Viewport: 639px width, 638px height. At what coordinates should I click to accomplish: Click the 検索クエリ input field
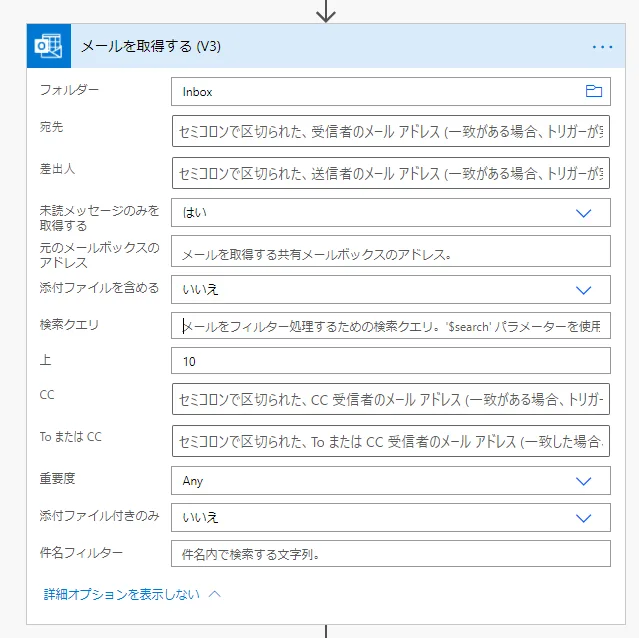click(390, 325)
